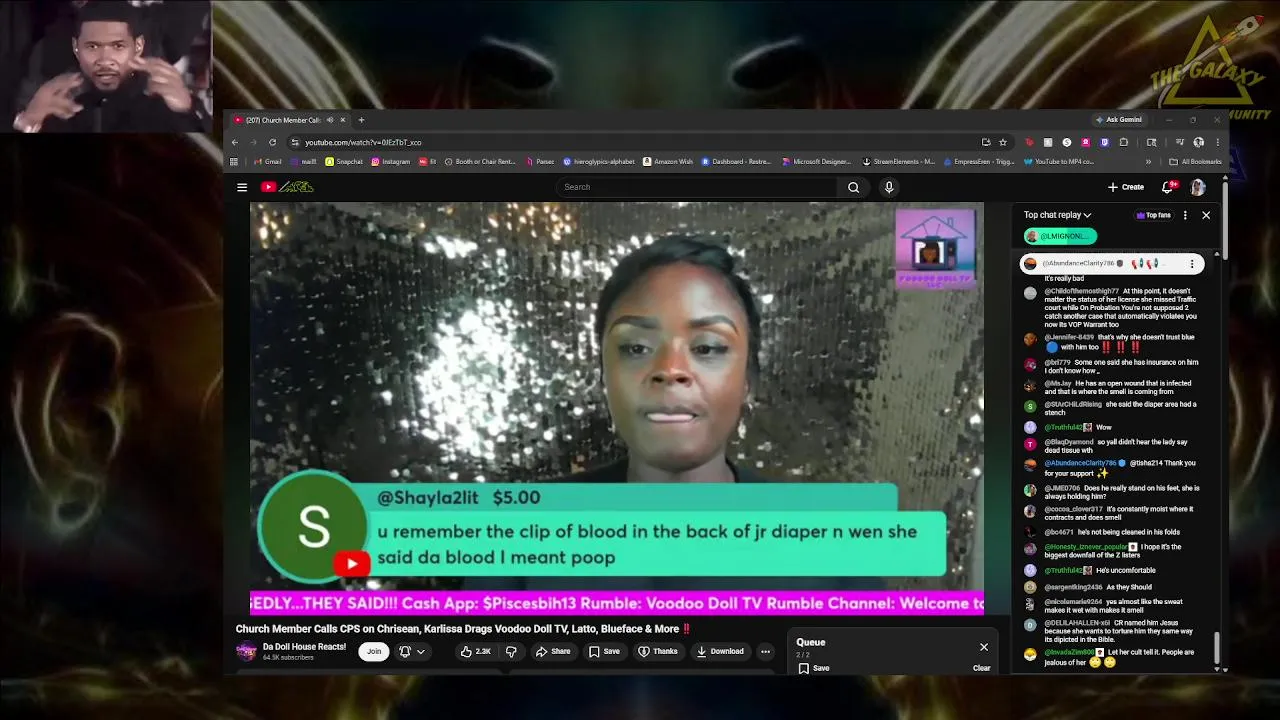The image size is (1280, 720).
Task: Open the pinned AbundanceClarity786 message menu
Action: 1192,264
